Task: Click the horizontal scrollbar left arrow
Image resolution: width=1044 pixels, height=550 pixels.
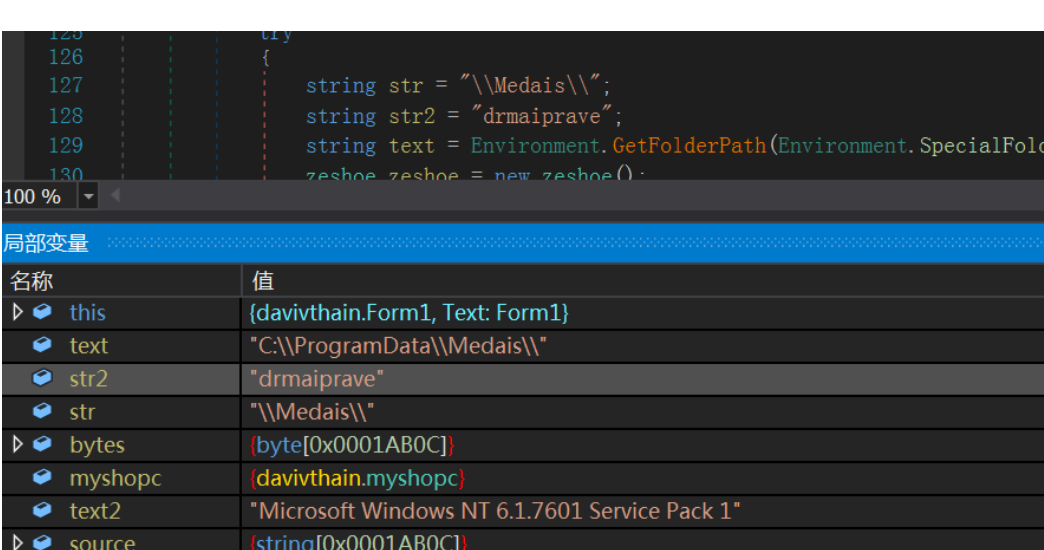Action: pos(115,196)
